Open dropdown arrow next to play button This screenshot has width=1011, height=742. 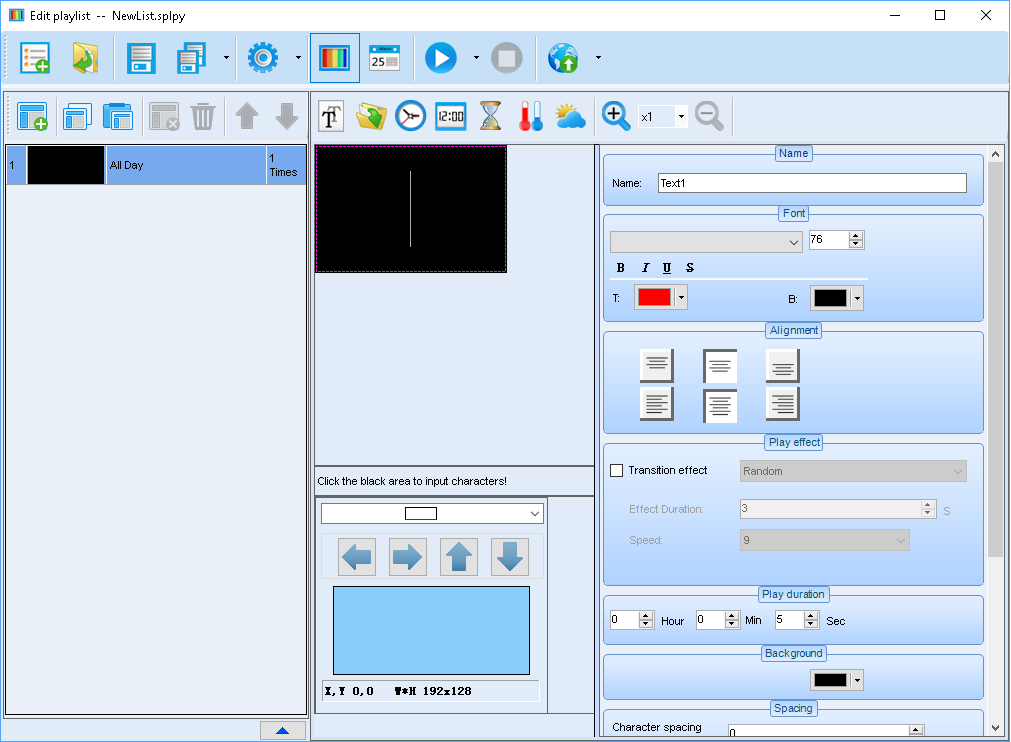(476, 58)
